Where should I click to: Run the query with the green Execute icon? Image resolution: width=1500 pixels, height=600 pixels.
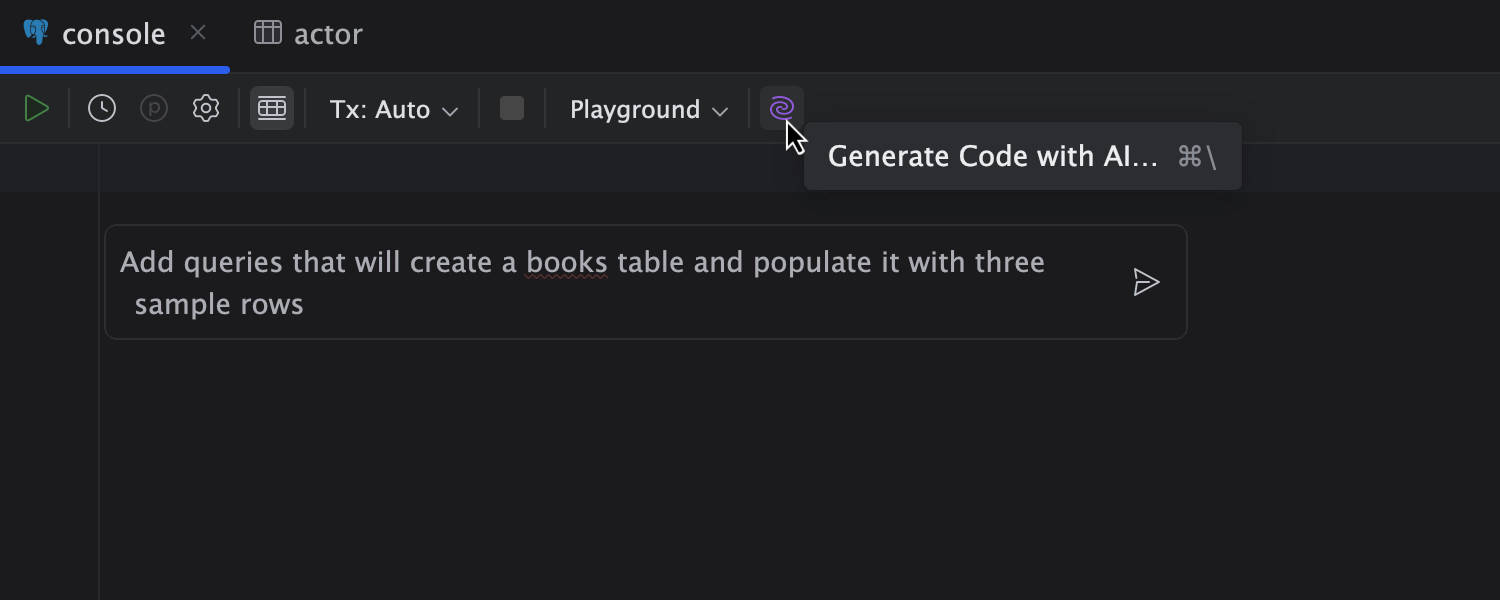click(36, 109)
